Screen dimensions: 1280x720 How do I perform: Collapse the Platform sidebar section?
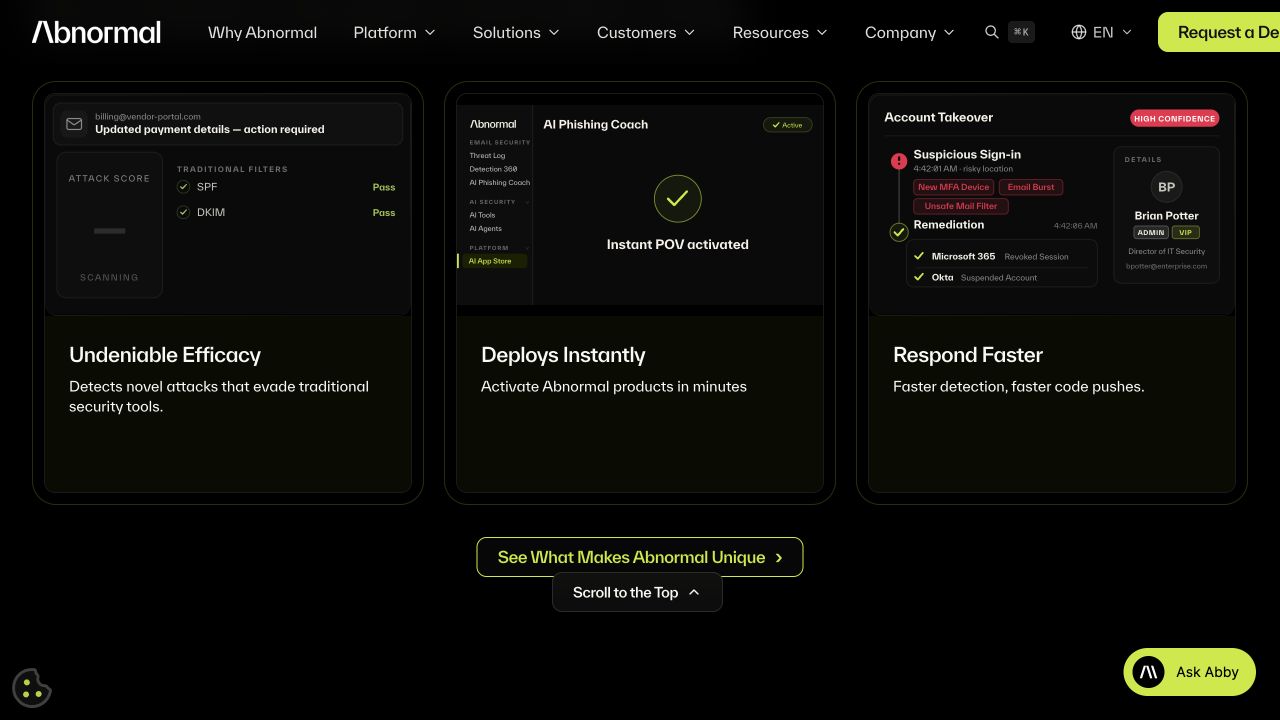[499, 248]
